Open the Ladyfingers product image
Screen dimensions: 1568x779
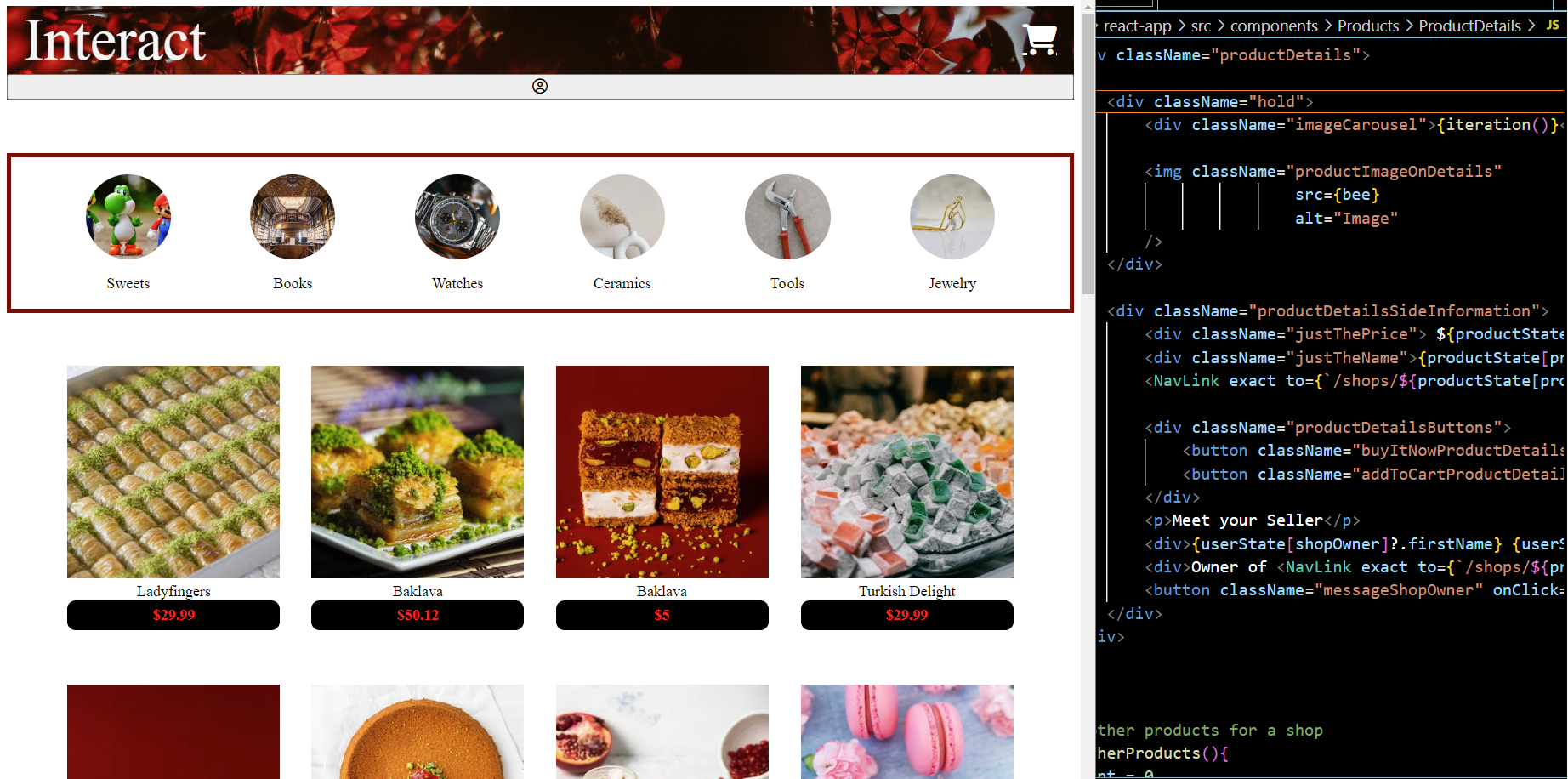tap(173, 472)
